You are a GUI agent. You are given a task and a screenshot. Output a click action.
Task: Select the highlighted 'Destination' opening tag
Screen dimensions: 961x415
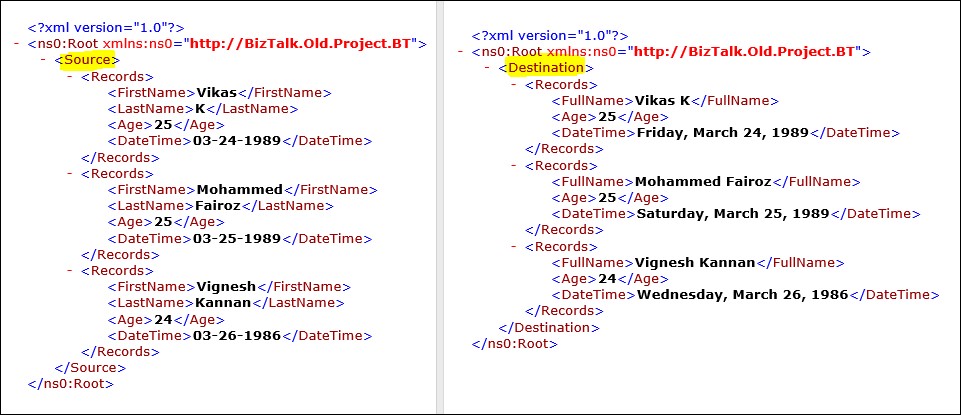point(547,68)
